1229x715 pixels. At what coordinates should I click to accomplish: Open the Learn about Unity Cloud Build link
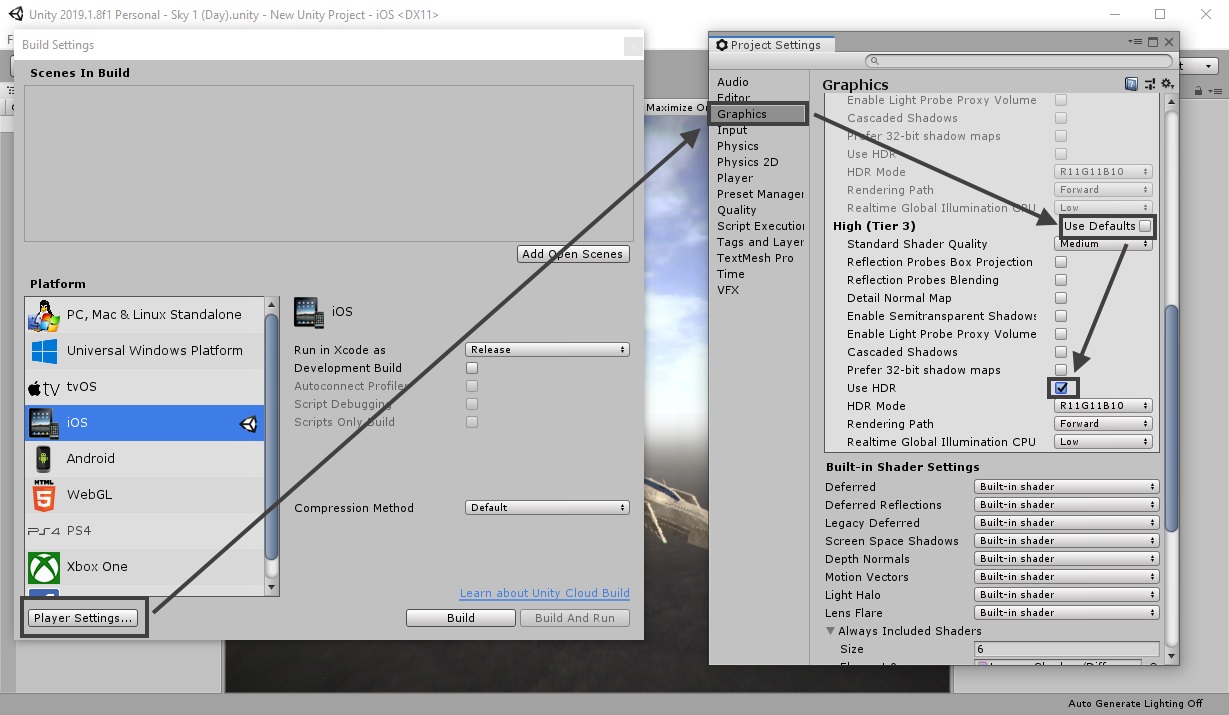(x=544, y=593)
